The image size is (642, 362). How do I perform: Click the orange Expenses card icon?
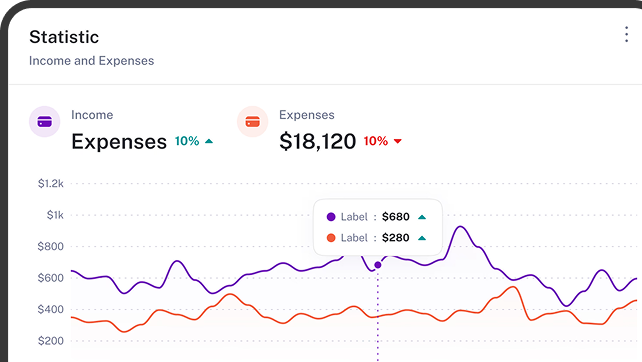pos(253,122)
